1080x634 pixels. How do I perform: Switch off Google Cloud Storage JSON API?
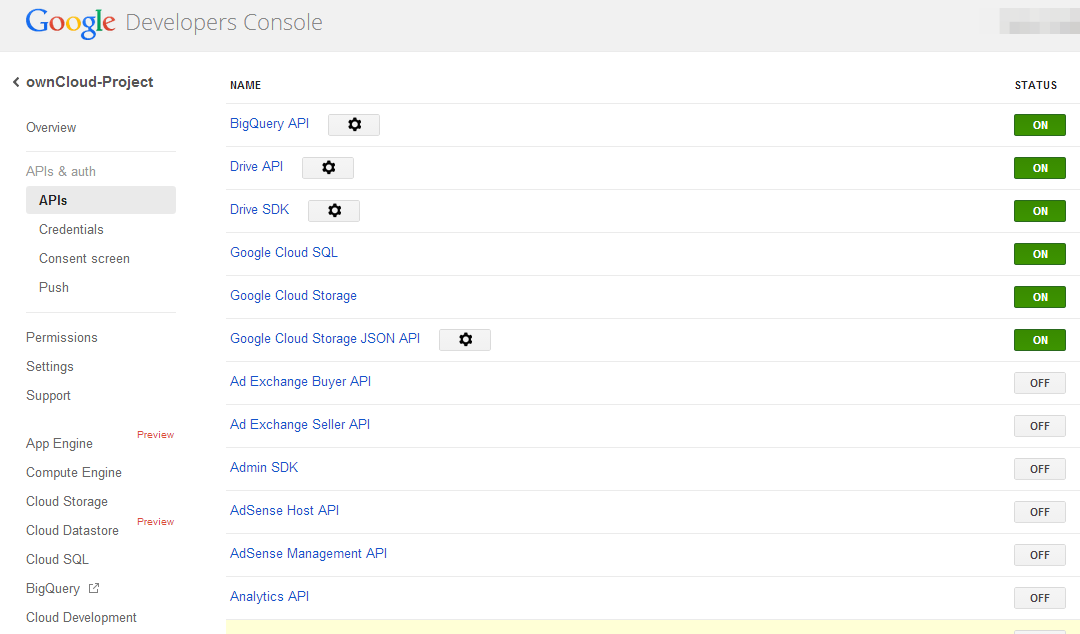point(1039,340)
